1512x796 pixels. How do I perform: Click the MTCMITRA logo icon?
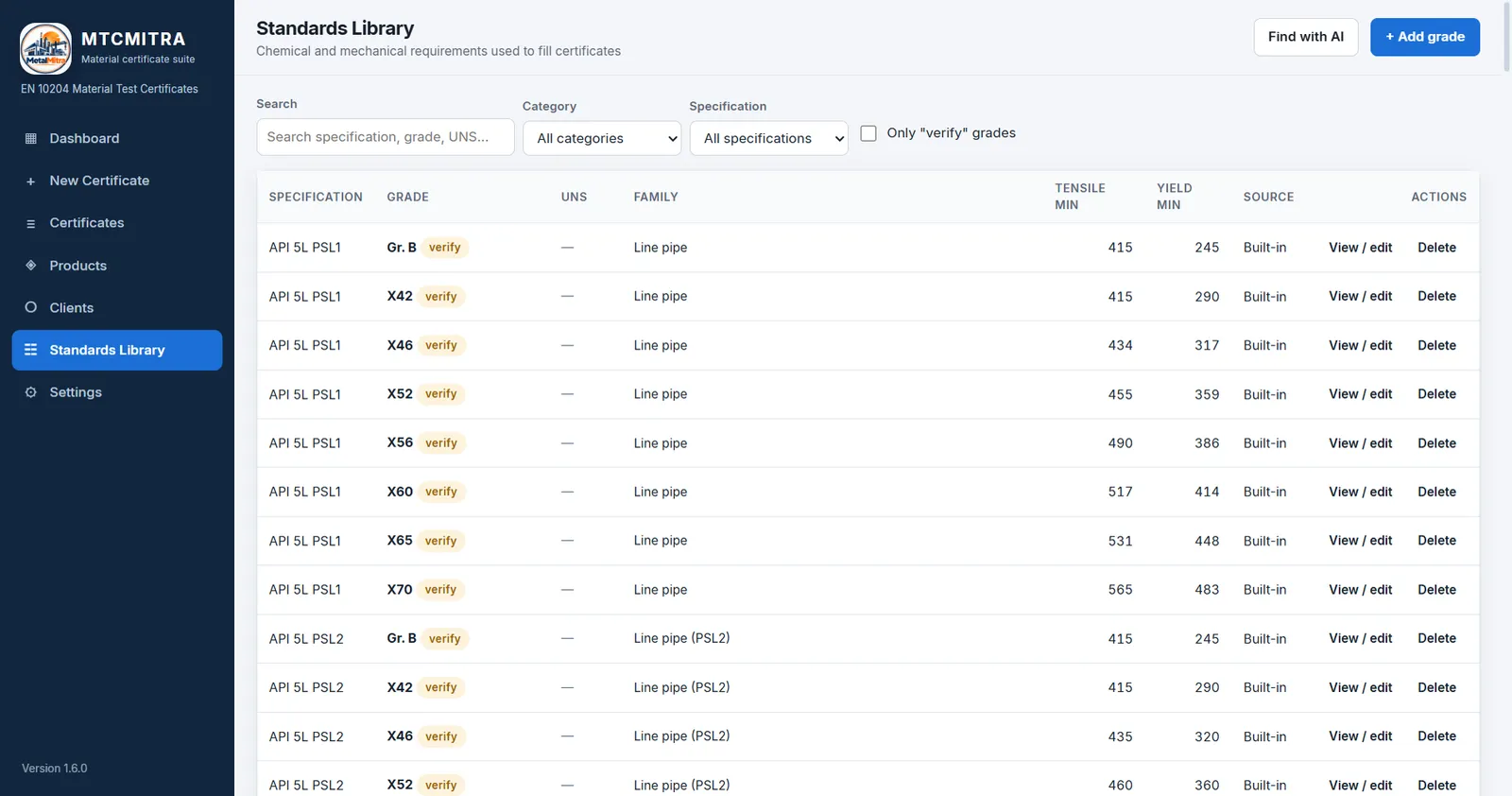tap(45, 49)
